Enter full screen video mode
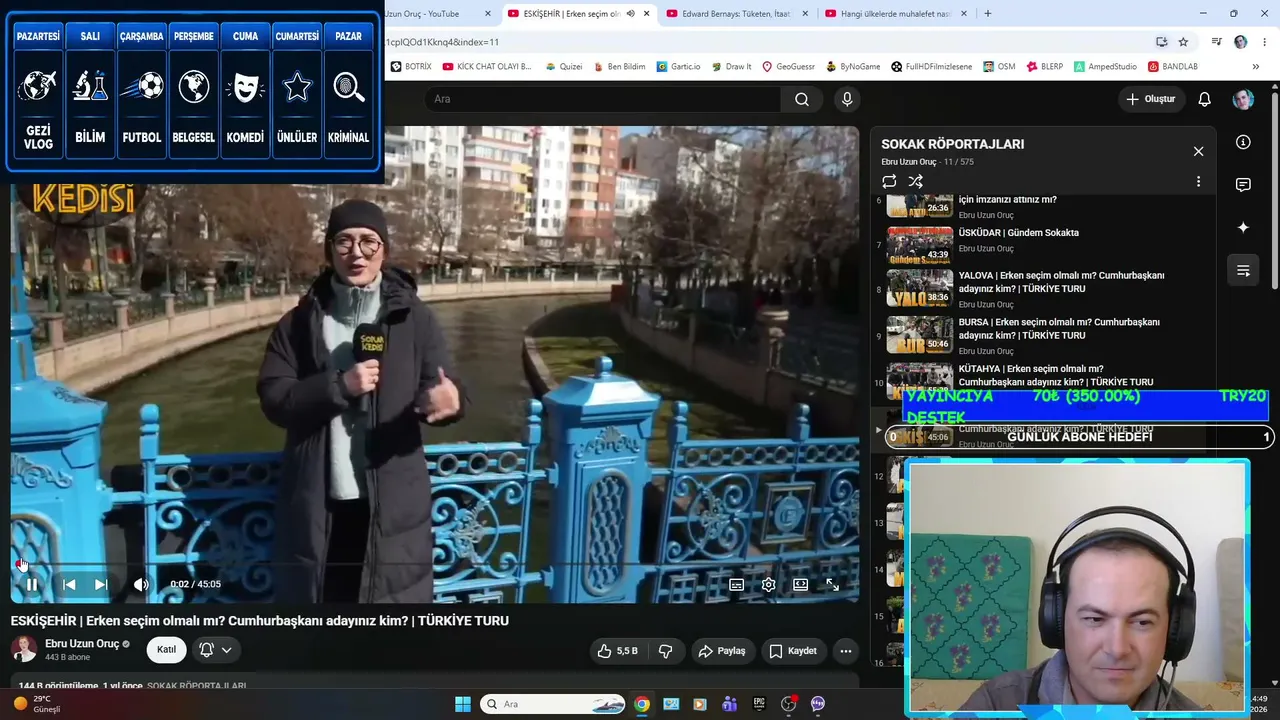 [x=832, y=585]
